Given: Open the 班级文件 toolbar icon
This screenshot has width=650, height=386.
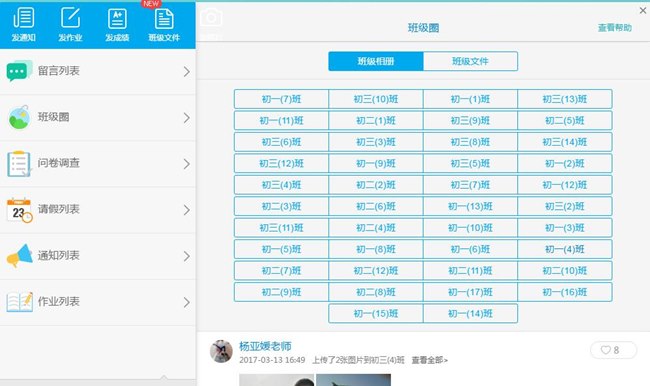Looking at the screenshot, I should click(164, 19).
